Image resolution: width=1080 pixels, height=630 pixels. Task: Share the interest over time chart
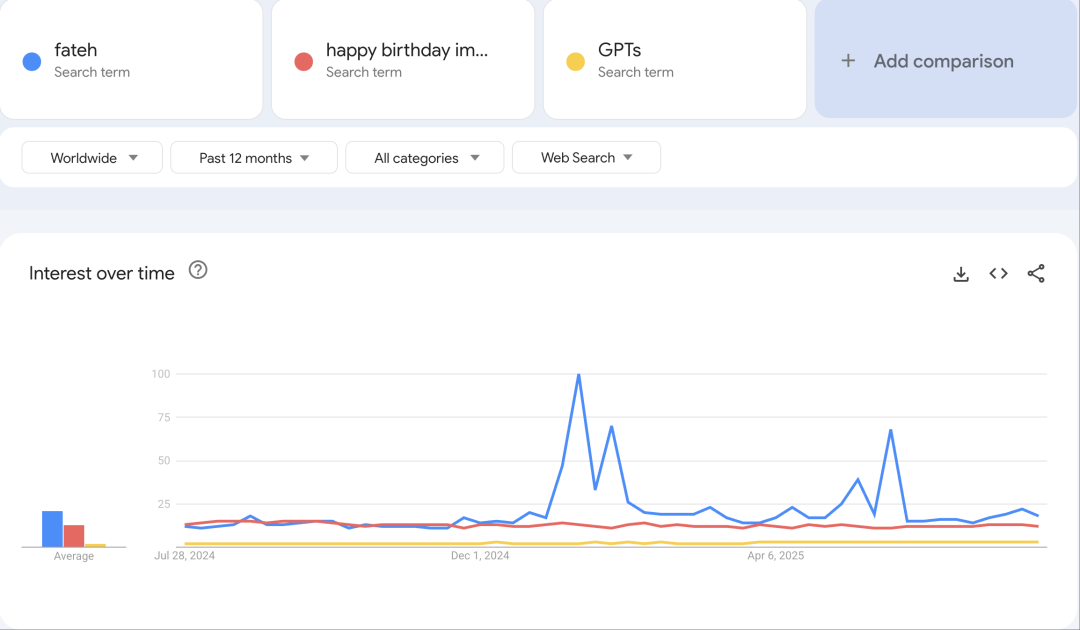pyautogui.click(x=1036, y=274)
